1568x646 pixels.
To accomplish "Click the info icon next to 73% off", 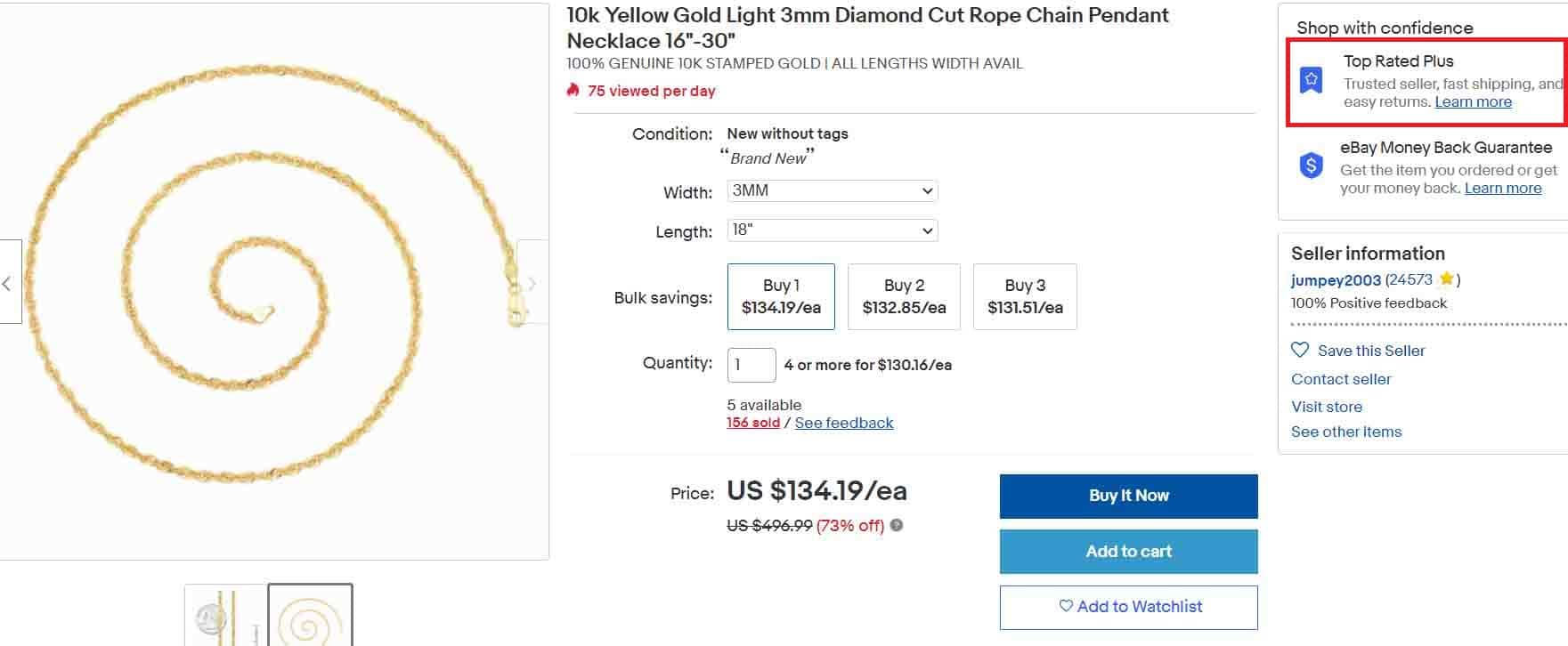I will click(897, 526).
